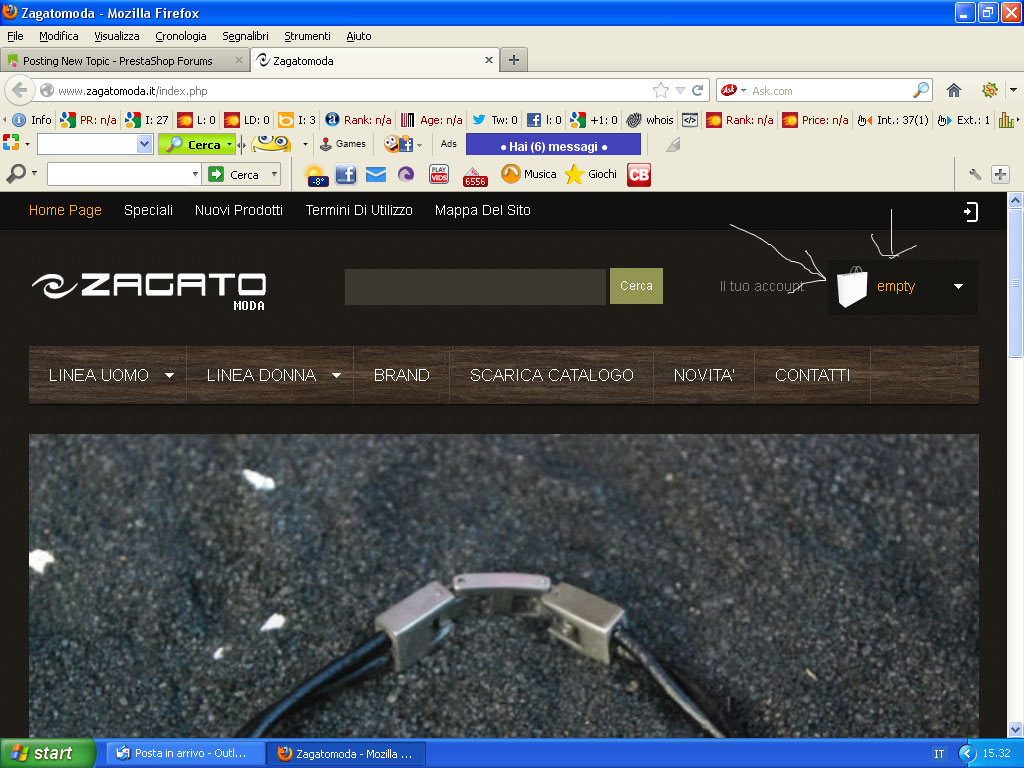Check Twitter count Tw: 0
The height and width of the screenshot is (768, 1024).
494,120
